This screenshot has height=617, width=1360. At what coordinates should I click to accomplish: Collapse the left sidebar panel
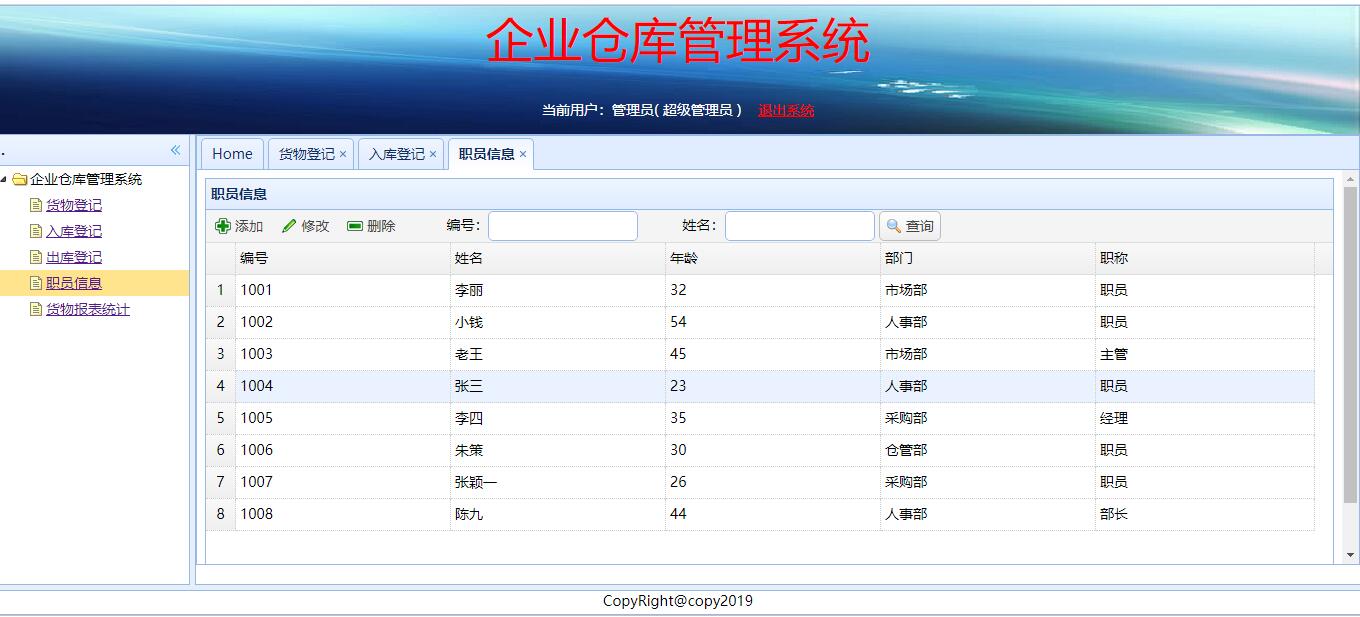point(175,150)
